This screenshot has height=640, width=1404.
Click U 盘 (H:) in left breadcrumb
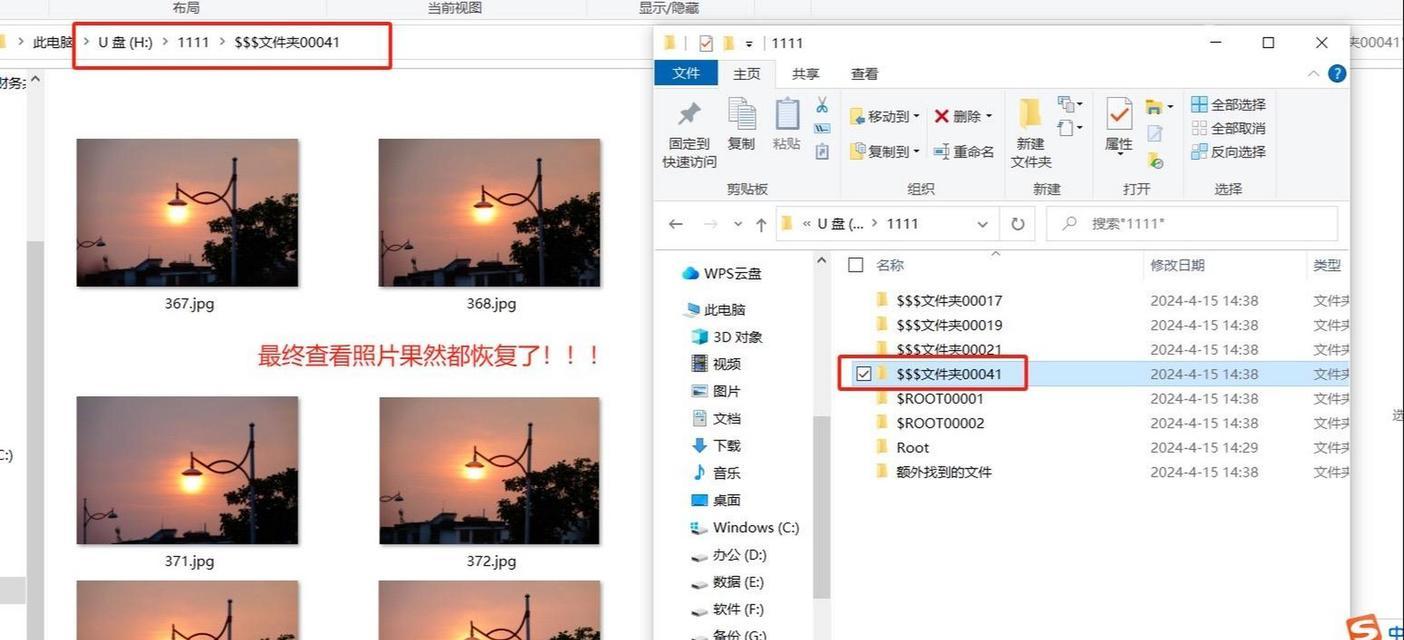coord(125,42)
